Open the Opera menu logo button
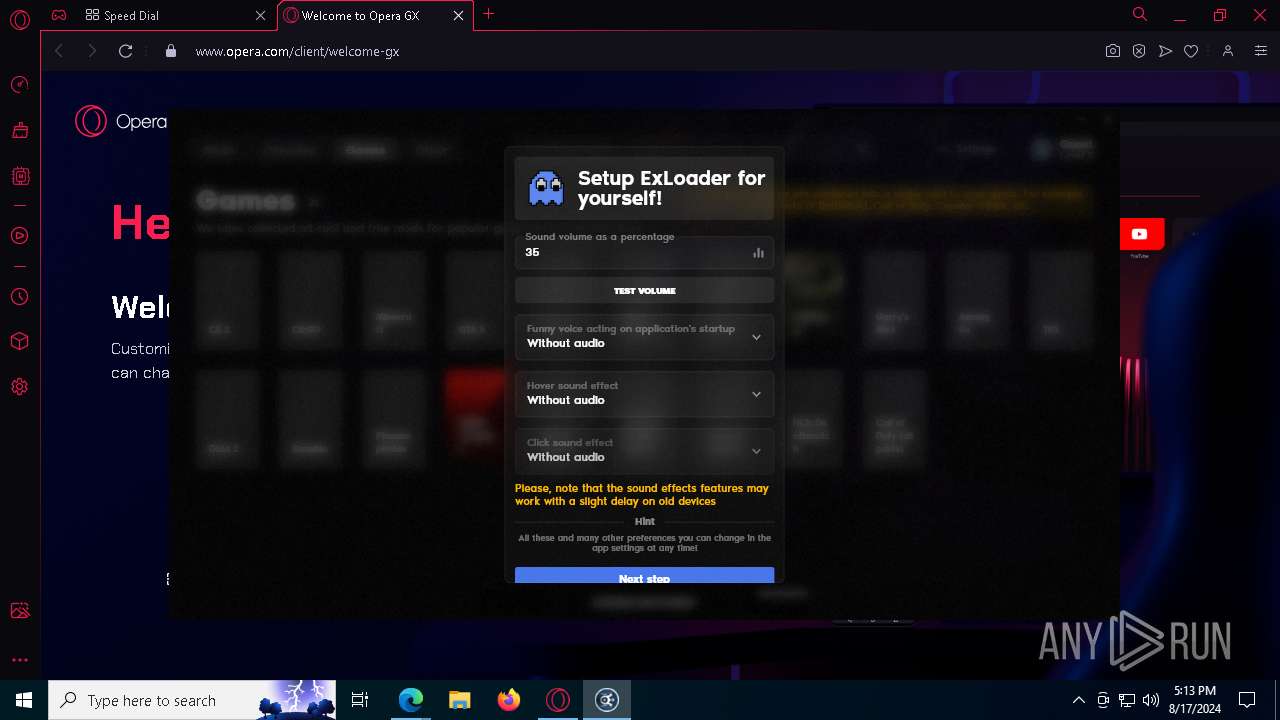Viewport: 1280px width, 720px height. 19,19
